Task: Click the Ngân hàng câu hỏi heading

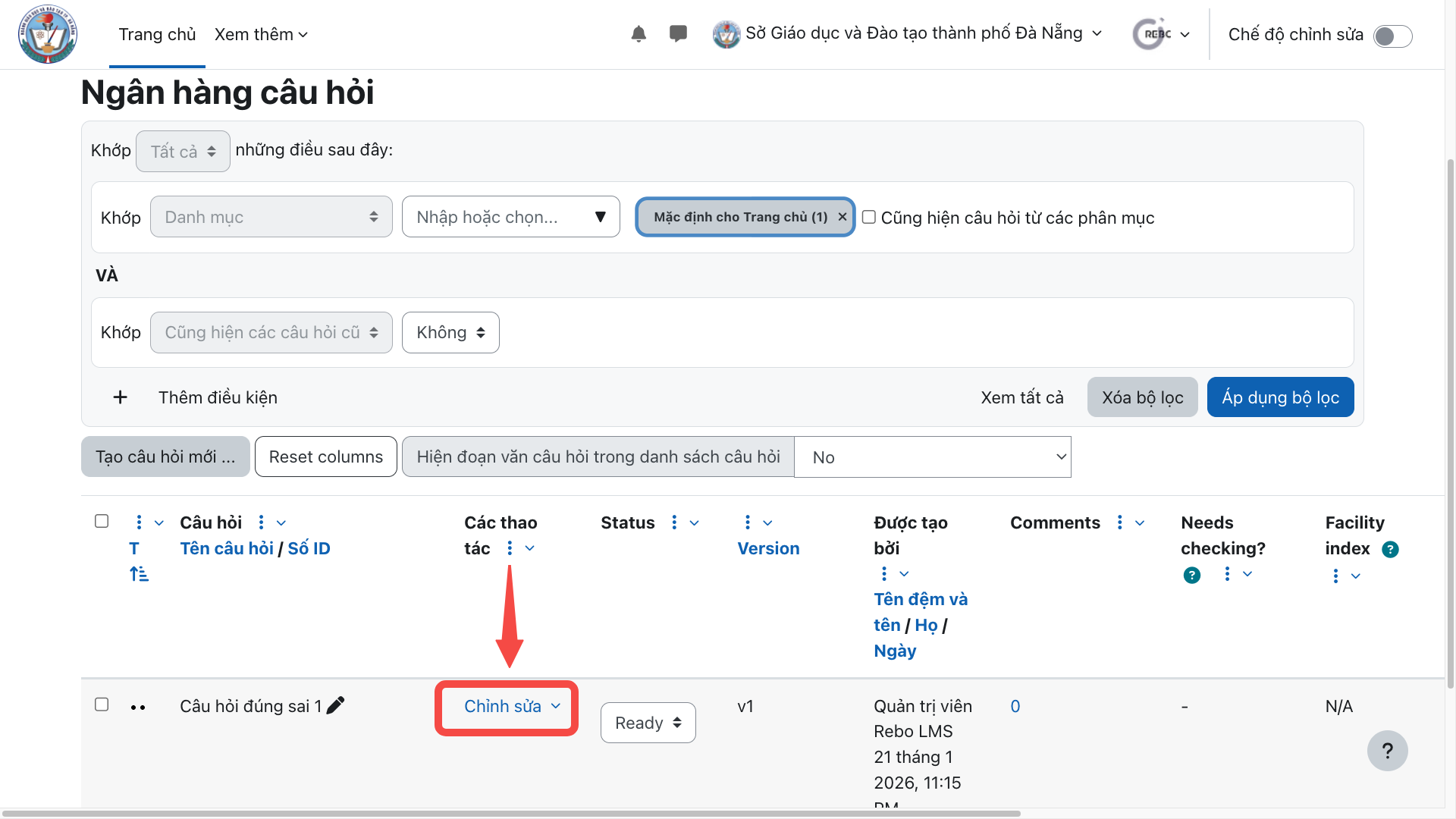Action: (x=227, y=93)
